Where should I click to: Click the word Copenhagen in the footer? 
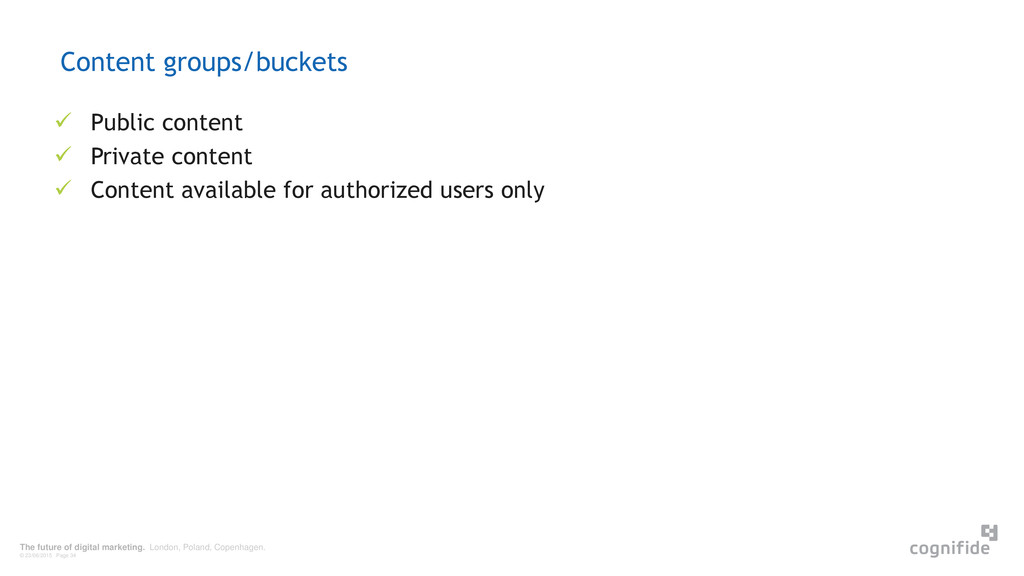pyautogui.click(x=239, y=547)
